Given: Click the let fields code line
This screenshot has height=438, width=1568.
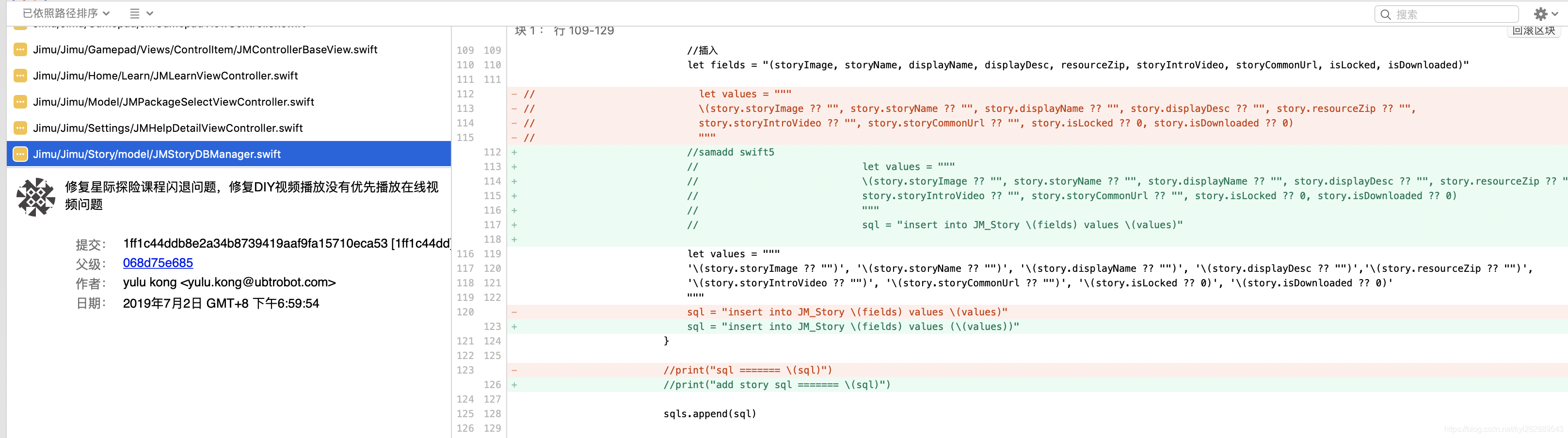Looking at the screenshot, I should (1078, 64).
